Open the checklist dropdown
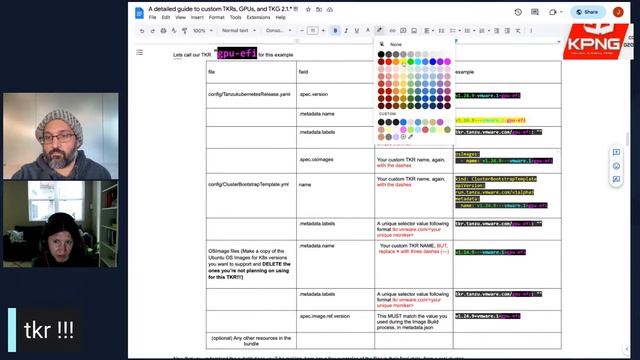Viewport: 640px width, 360px height. (454, 31)
